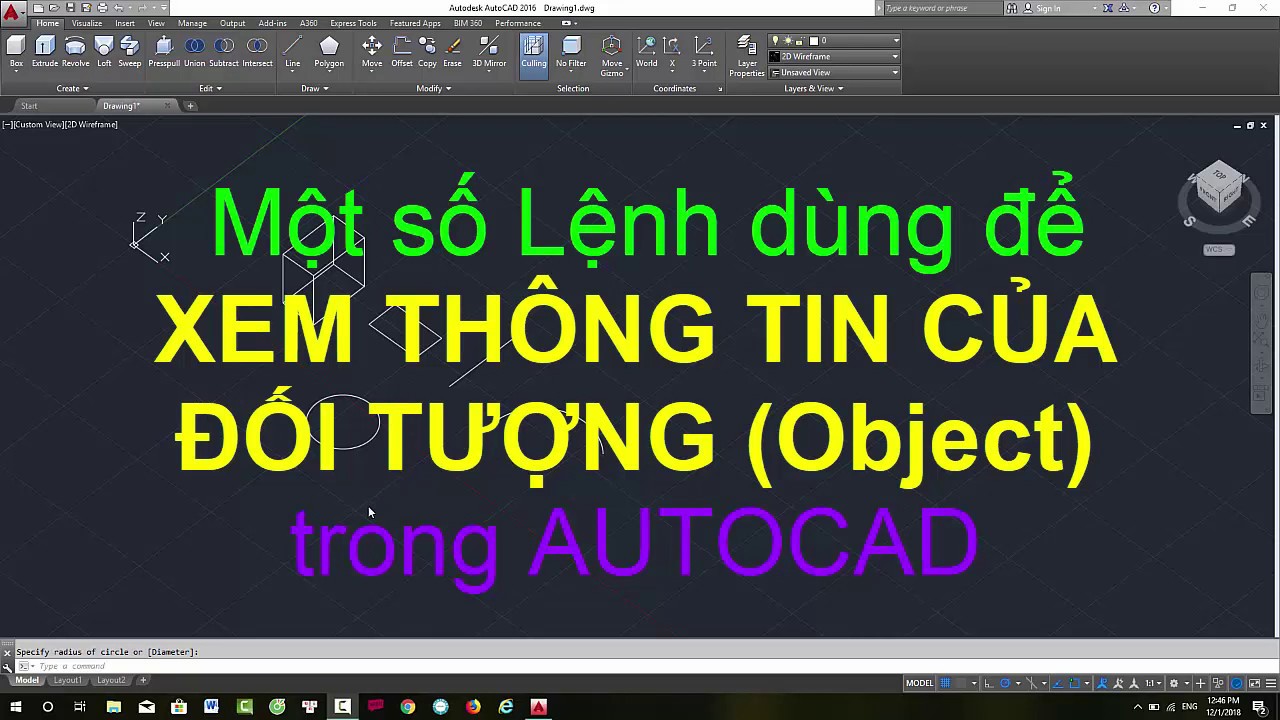Choose the Subtract tool

point(224,52)
